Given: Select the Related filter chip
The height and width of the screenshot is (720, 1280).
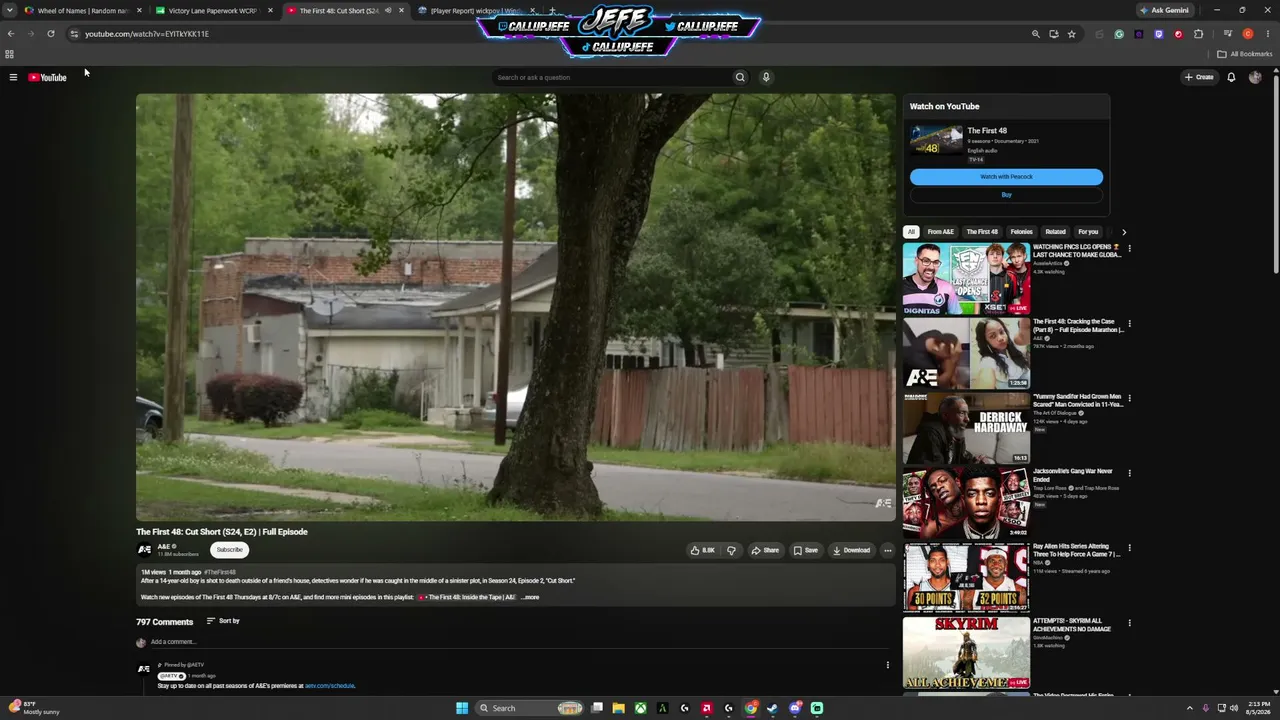Looking at the screenshot, I should pos(1055,232).
